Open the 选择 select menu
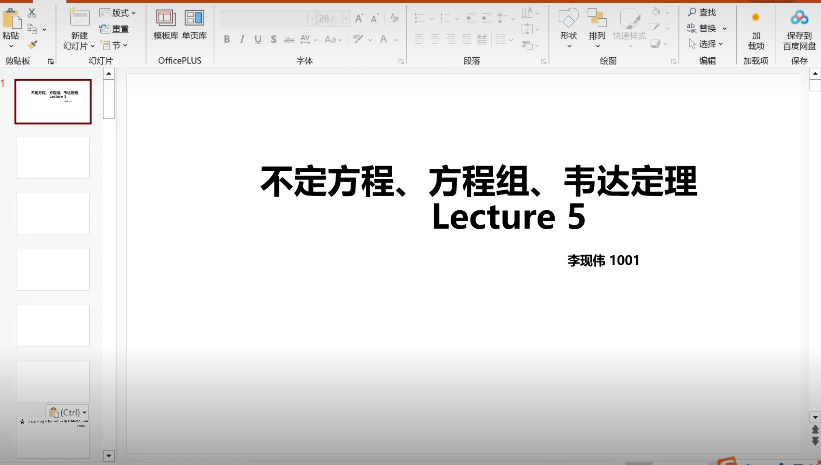This screenshot has width=821, height=465. [705, 44]
